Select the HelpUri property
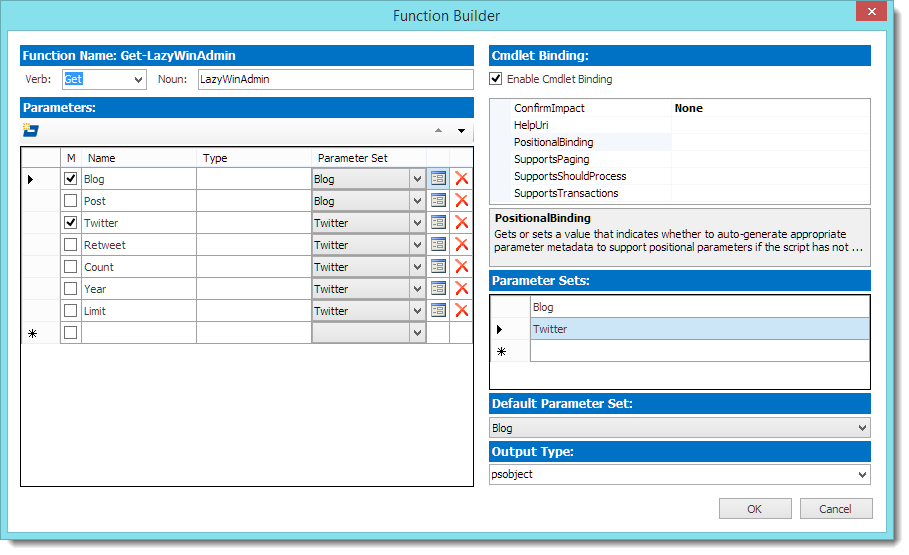This screenshot has height=555, width=909. (531, 125)
